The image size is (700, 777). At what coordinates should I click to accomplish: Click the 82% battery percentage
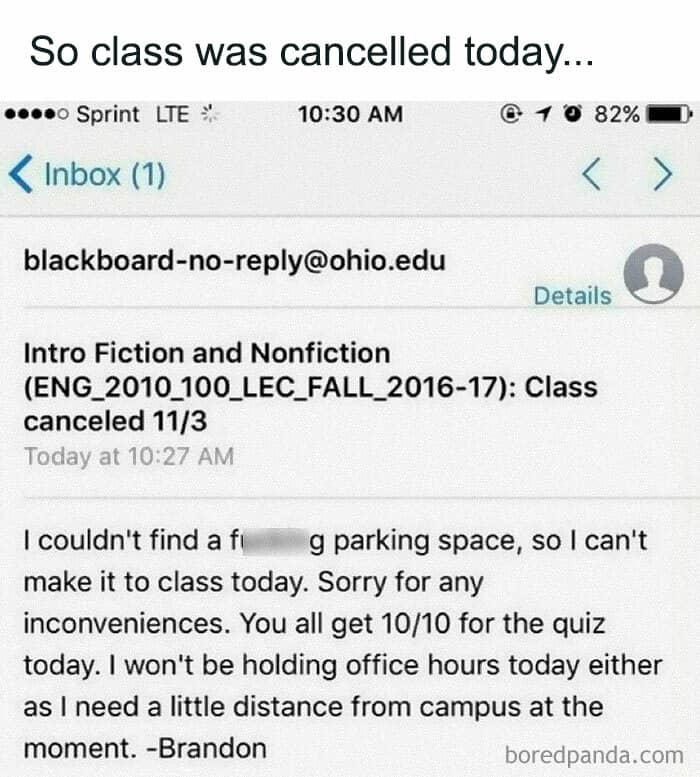[x=617, y=114]
